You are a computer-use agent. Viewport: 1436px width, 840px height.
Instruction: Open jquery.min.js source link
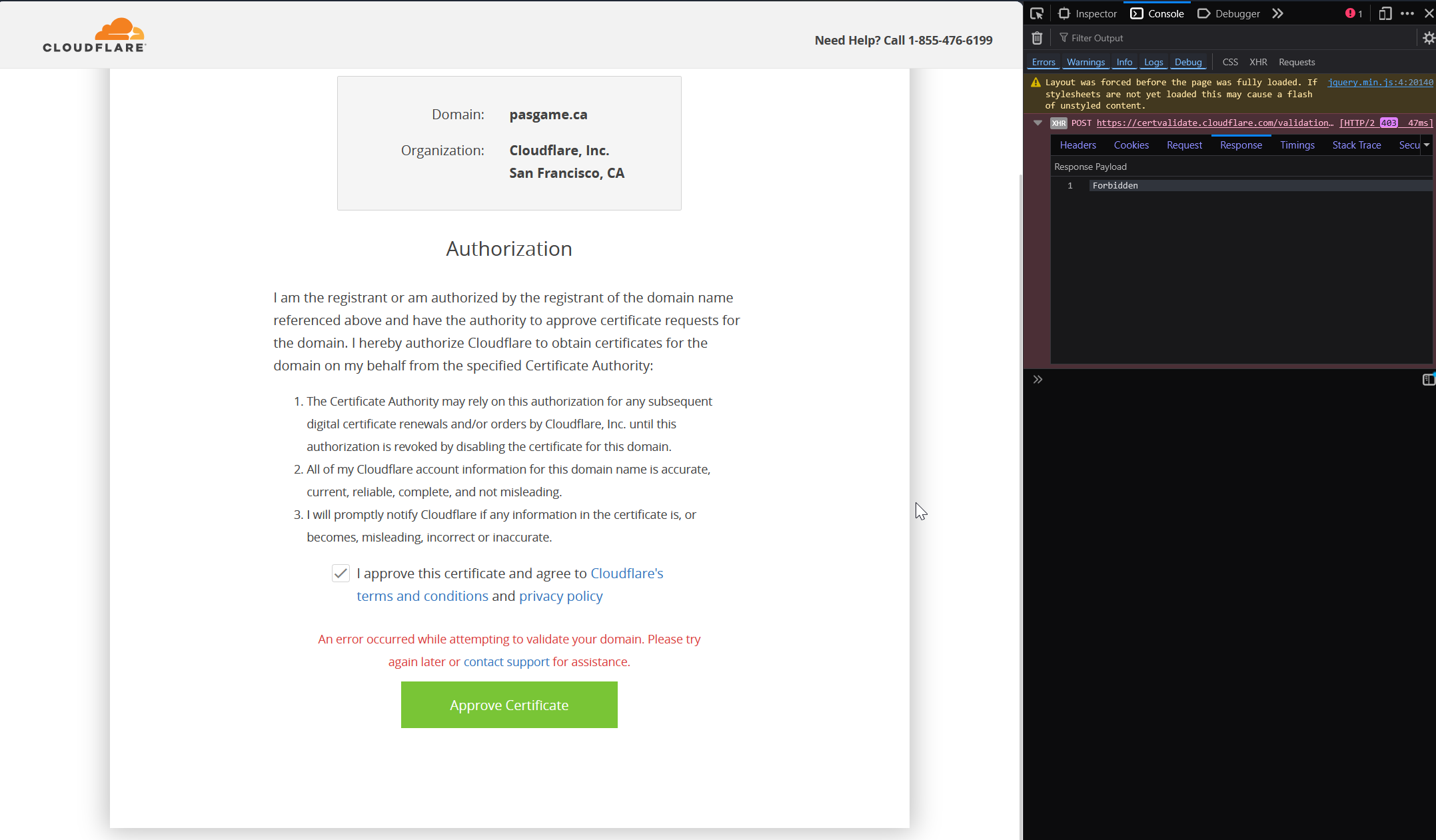[x=1379, y=82]
